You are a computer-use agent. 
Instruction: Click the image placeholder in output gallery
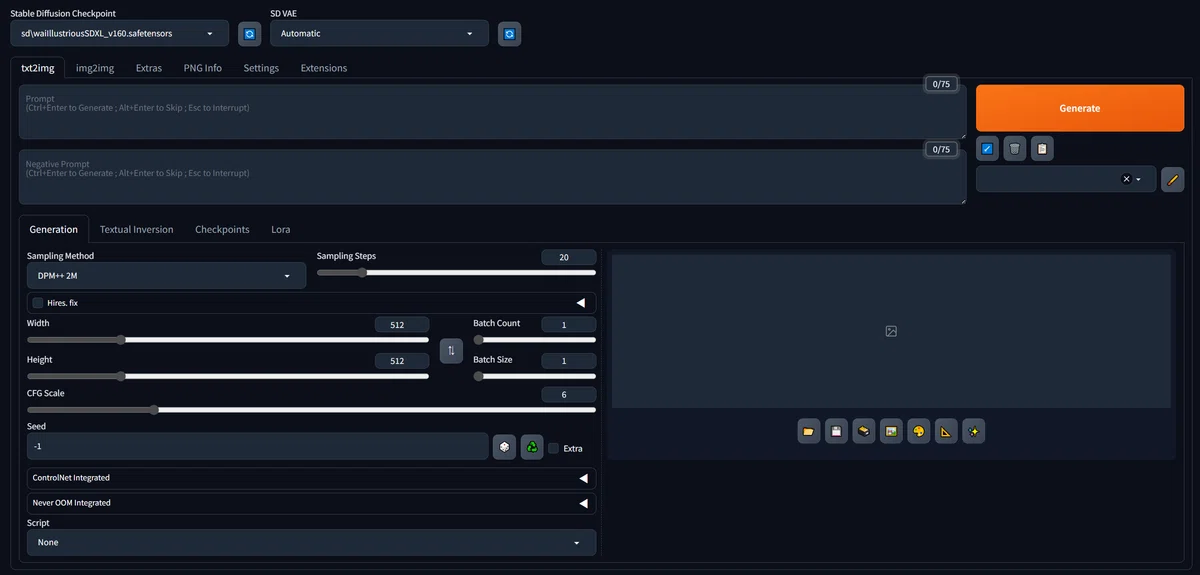click(x=891, y=331)
